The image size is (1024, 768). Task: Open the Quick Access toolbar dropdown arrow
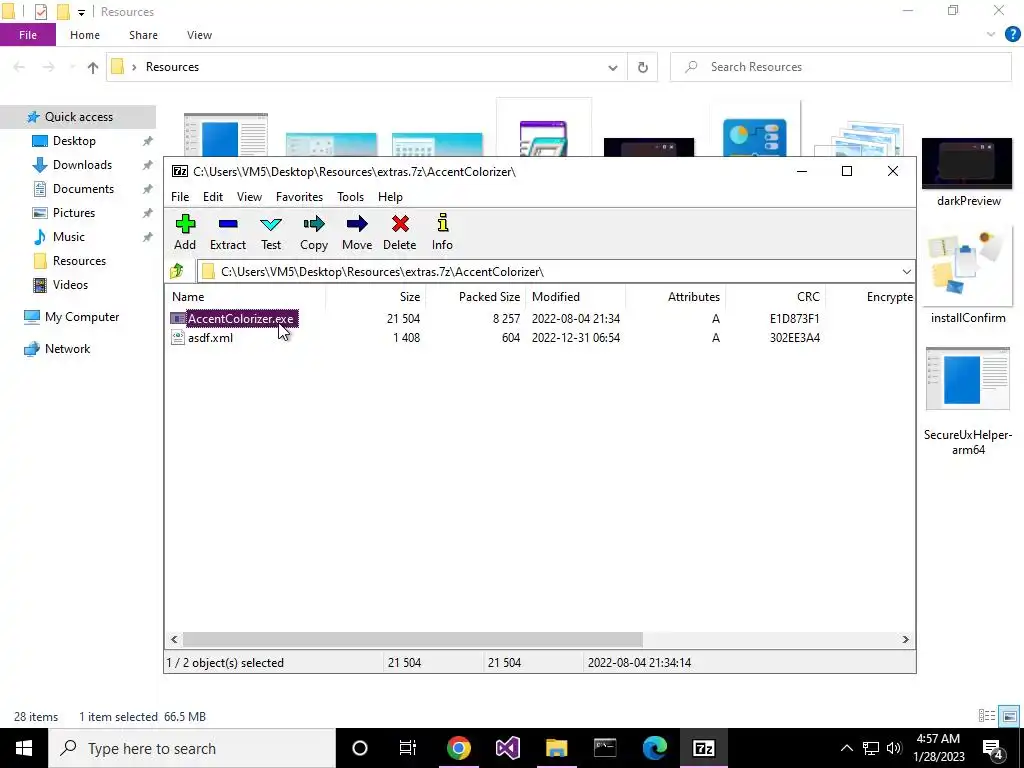tap(81, 12)
